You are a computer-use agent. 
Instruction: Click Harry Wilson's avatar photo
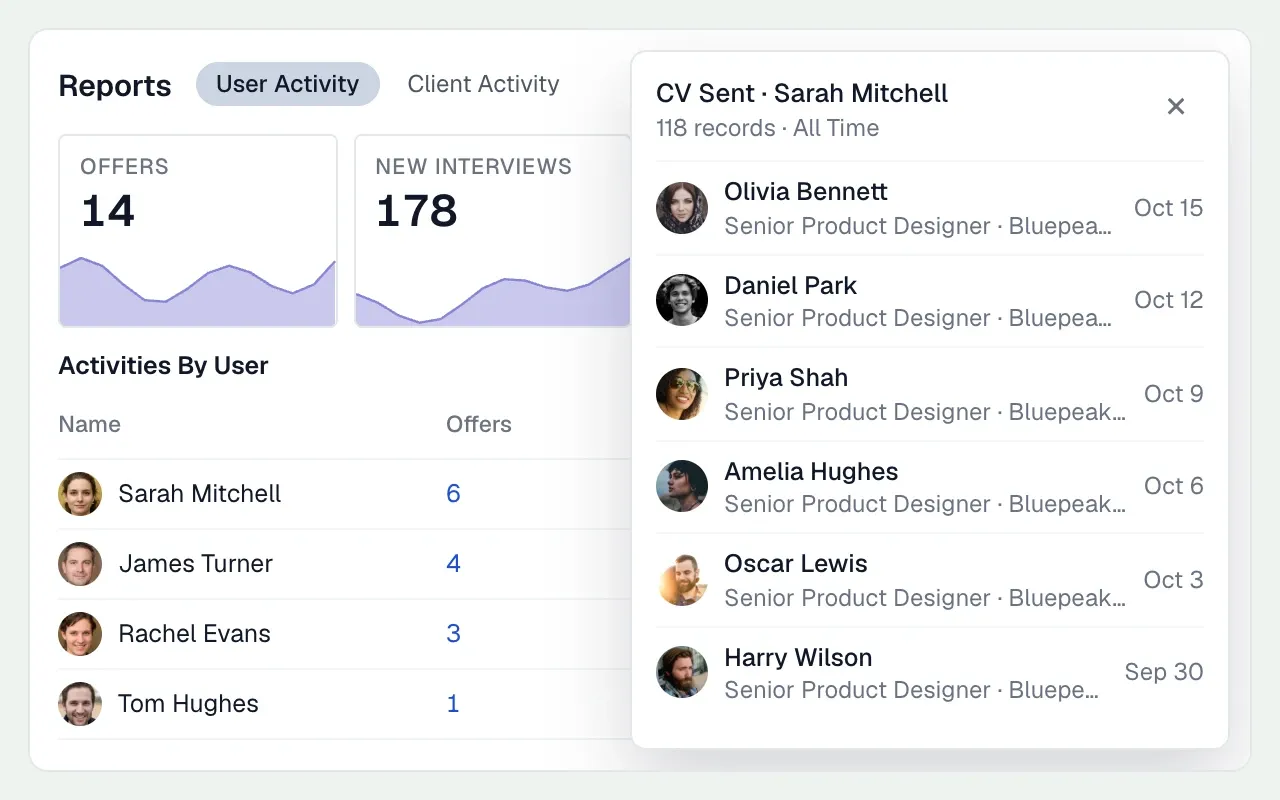coord(682,672)
